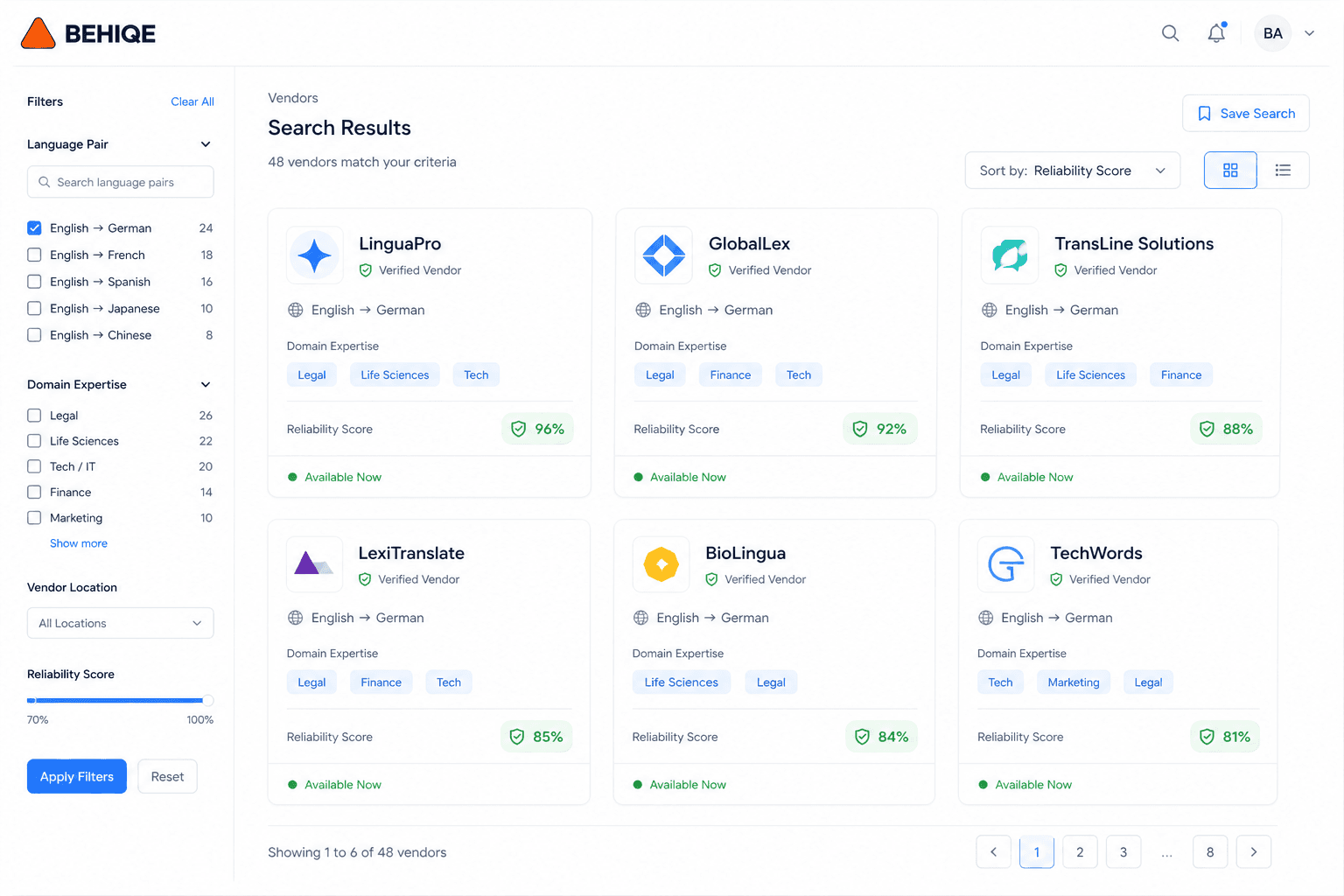The width and height of the screenshot is (1344, 896).
Task: Click Life Sciences tag on LinguaPro card
Action: tap(395, 374)
